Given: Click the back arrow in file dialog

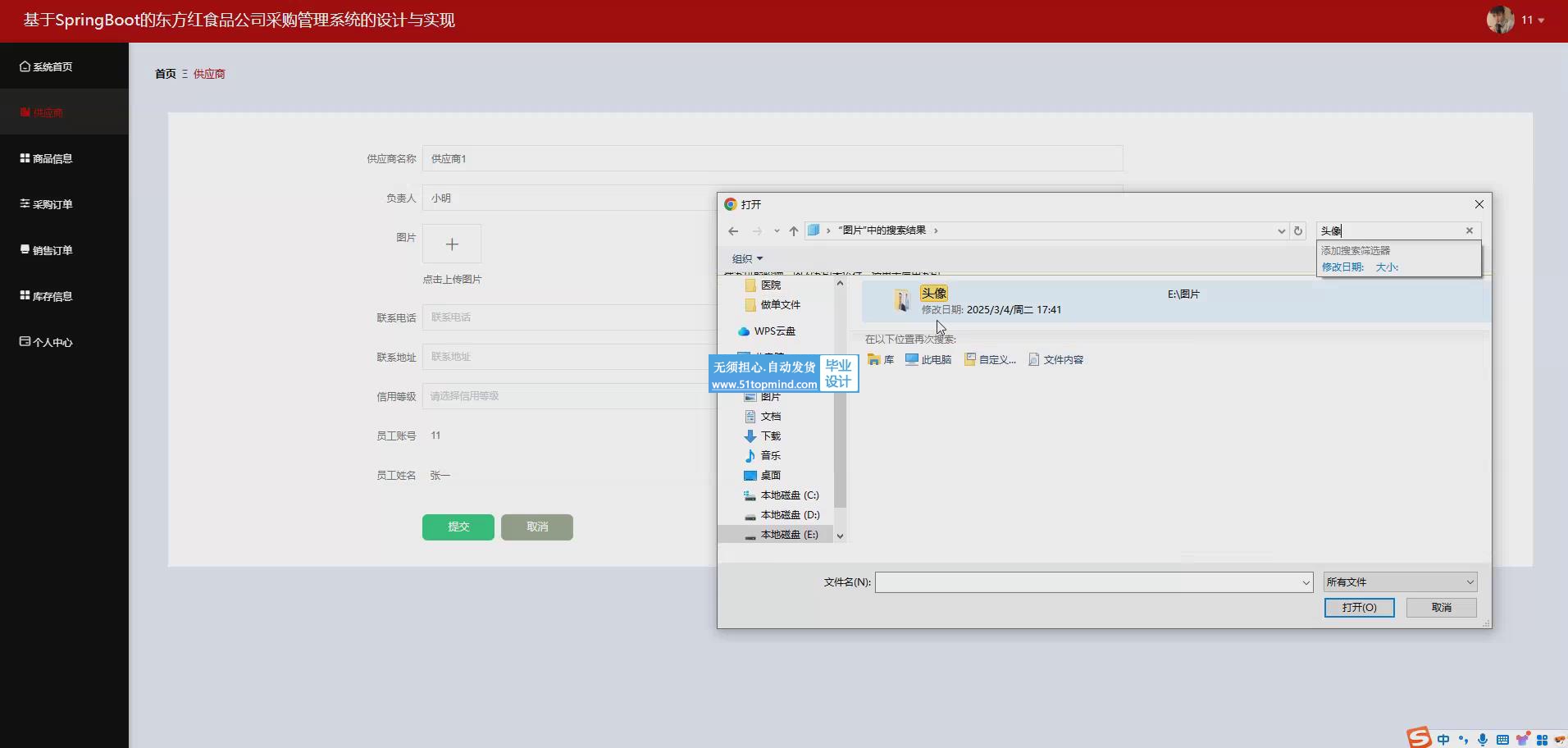Looking at the screenshot, I should coord(733,231).
